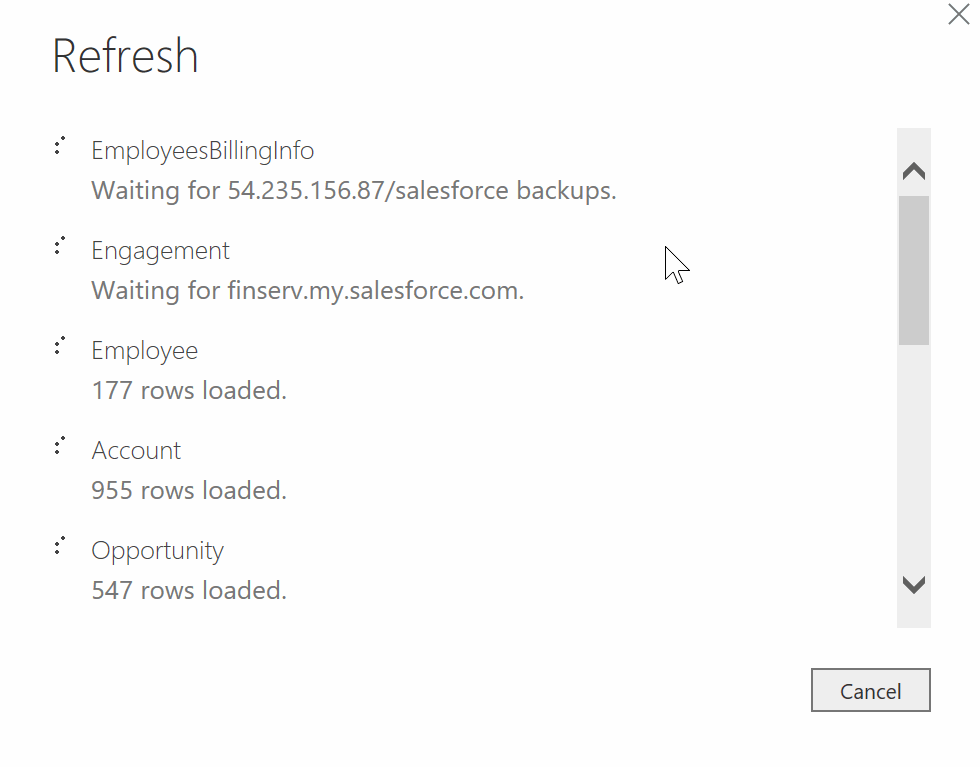The width and height of the screenshot is (980, 767).
Task: Click the scrollbar track below the thumb
Action: point(913,460)
